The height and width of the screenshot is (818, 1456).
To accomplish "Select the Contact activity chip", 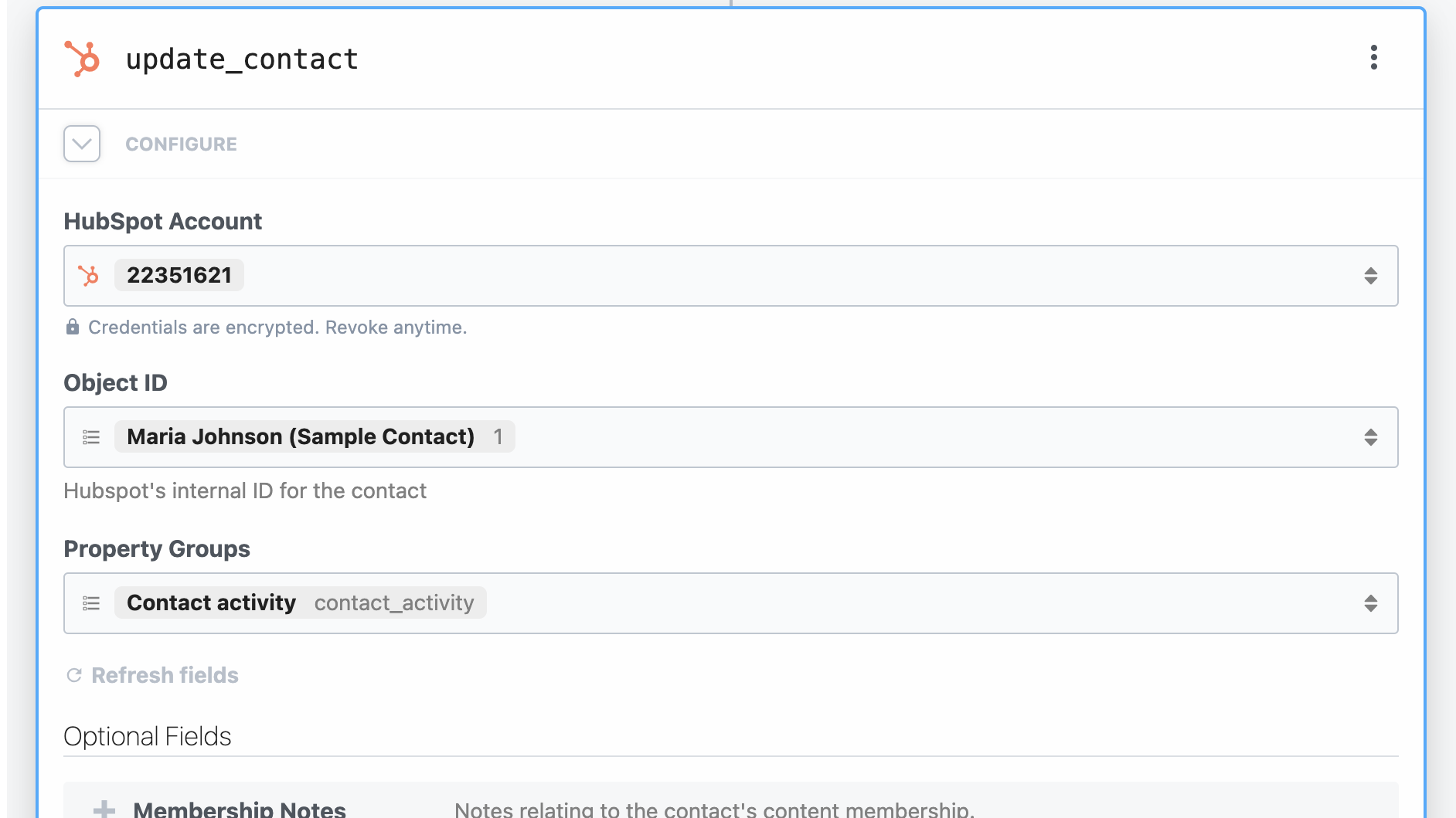I will (x=301, y=603).
